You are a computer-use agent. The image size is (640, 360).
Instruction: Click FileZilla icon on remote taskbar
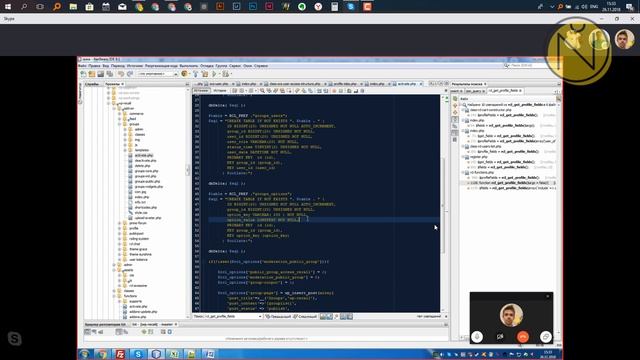pyautogui.click(x=120, y=354)
